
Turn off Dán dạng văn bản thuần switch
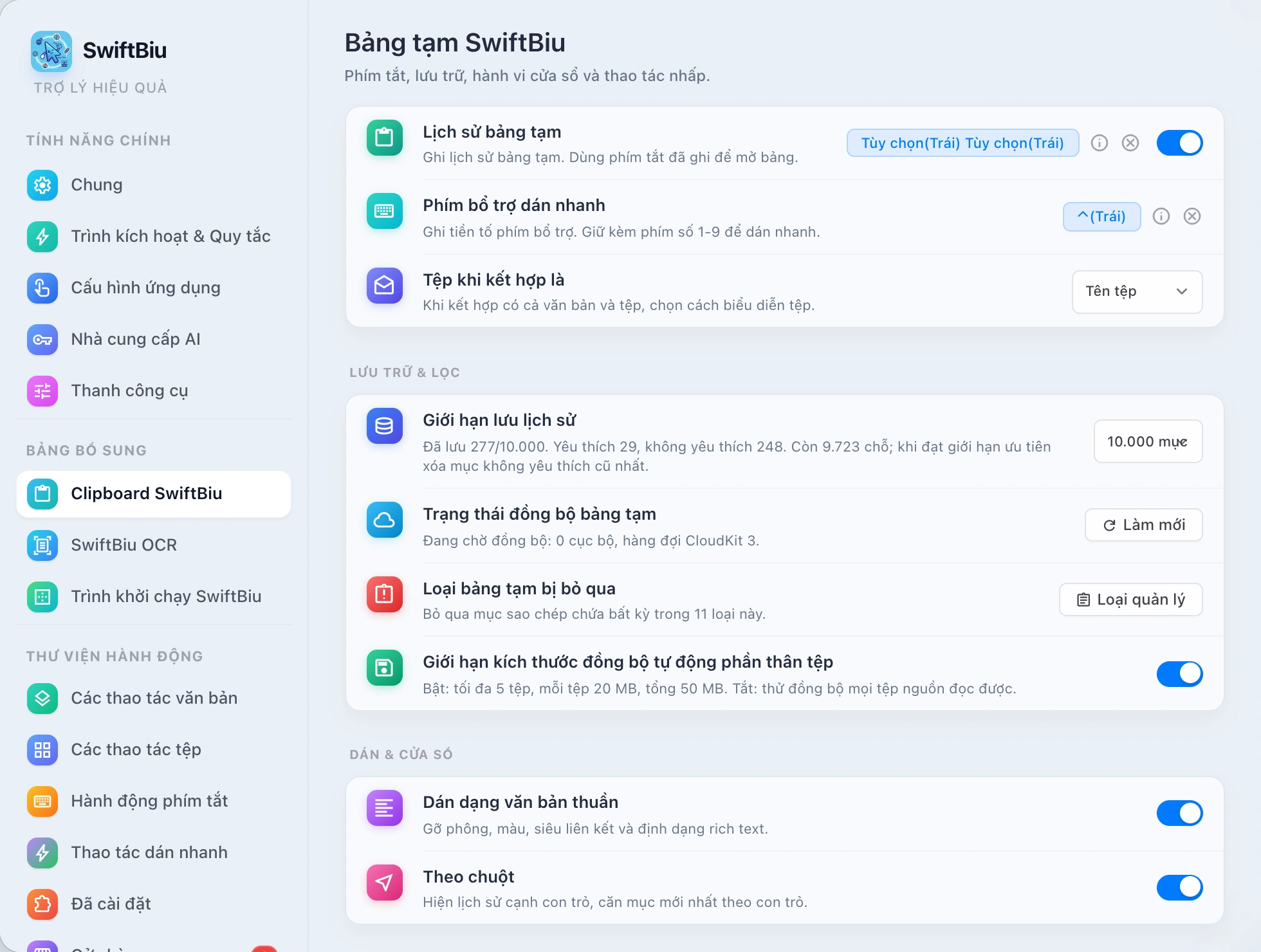tap(1180, 813)
